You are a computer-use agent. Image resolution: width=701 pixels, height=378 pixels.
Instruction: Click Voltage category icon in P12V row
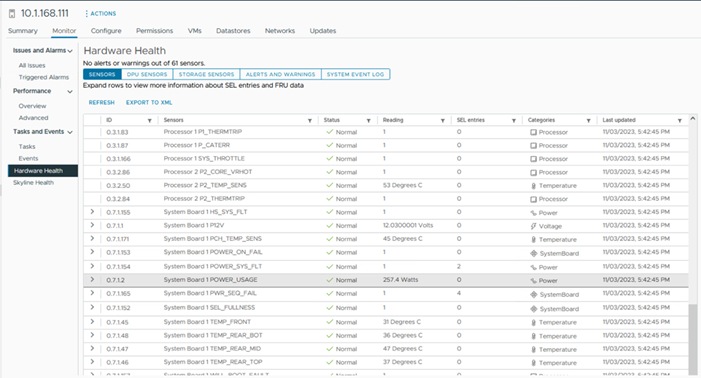click(x=533, y=227)
